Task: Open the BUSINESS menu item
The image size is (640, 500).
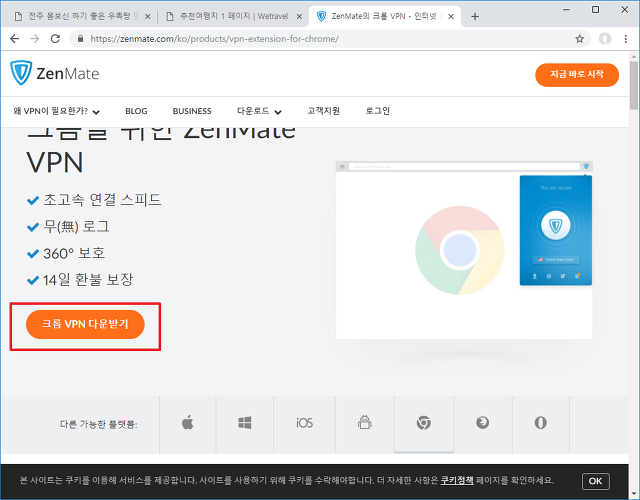Action: pyautogui.click(x=192, y=111)
